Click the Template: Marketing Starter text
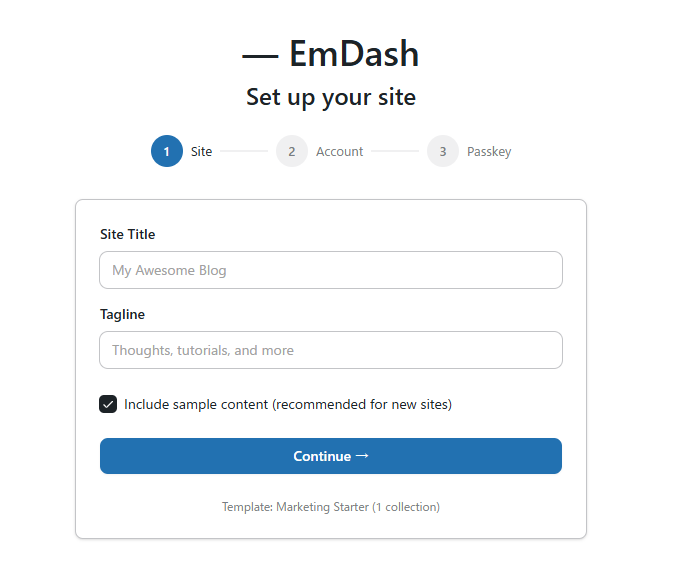This screenshot has width=680, height=572. pyautogui.click(x=331, y=507)
